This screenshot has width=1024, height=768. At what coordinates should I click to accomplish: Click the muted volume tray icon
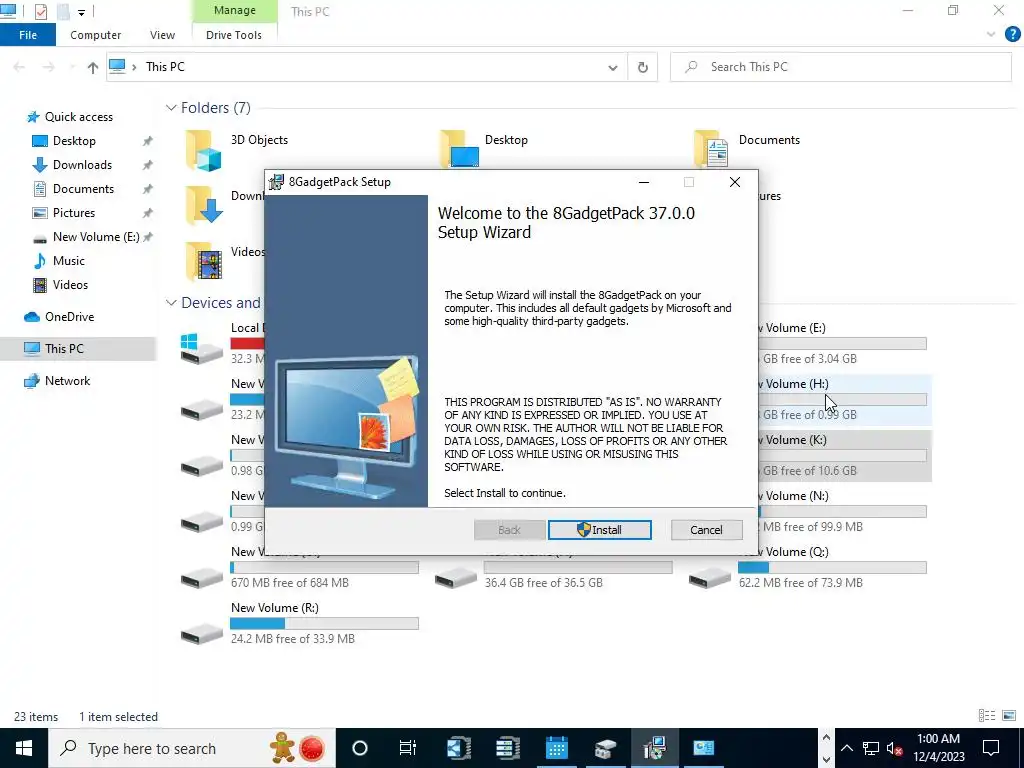coord(894,748)
